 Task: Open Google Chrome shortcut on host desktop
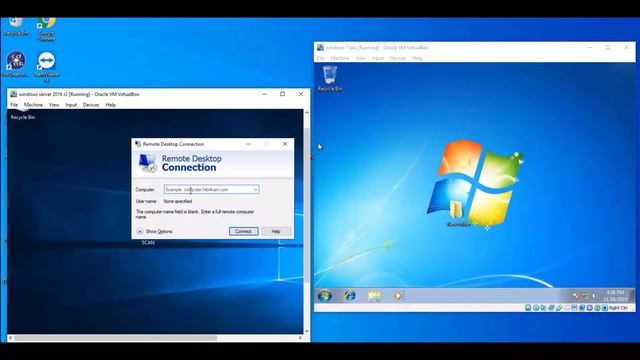click(x=46, y=28)
